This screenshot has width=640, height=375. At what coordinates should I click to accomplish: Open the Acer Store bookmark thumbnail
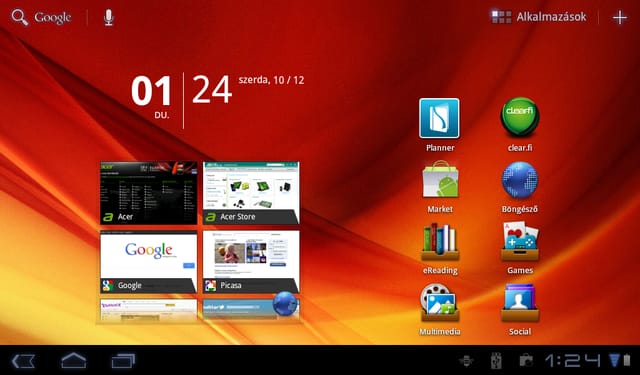(251, 193)
